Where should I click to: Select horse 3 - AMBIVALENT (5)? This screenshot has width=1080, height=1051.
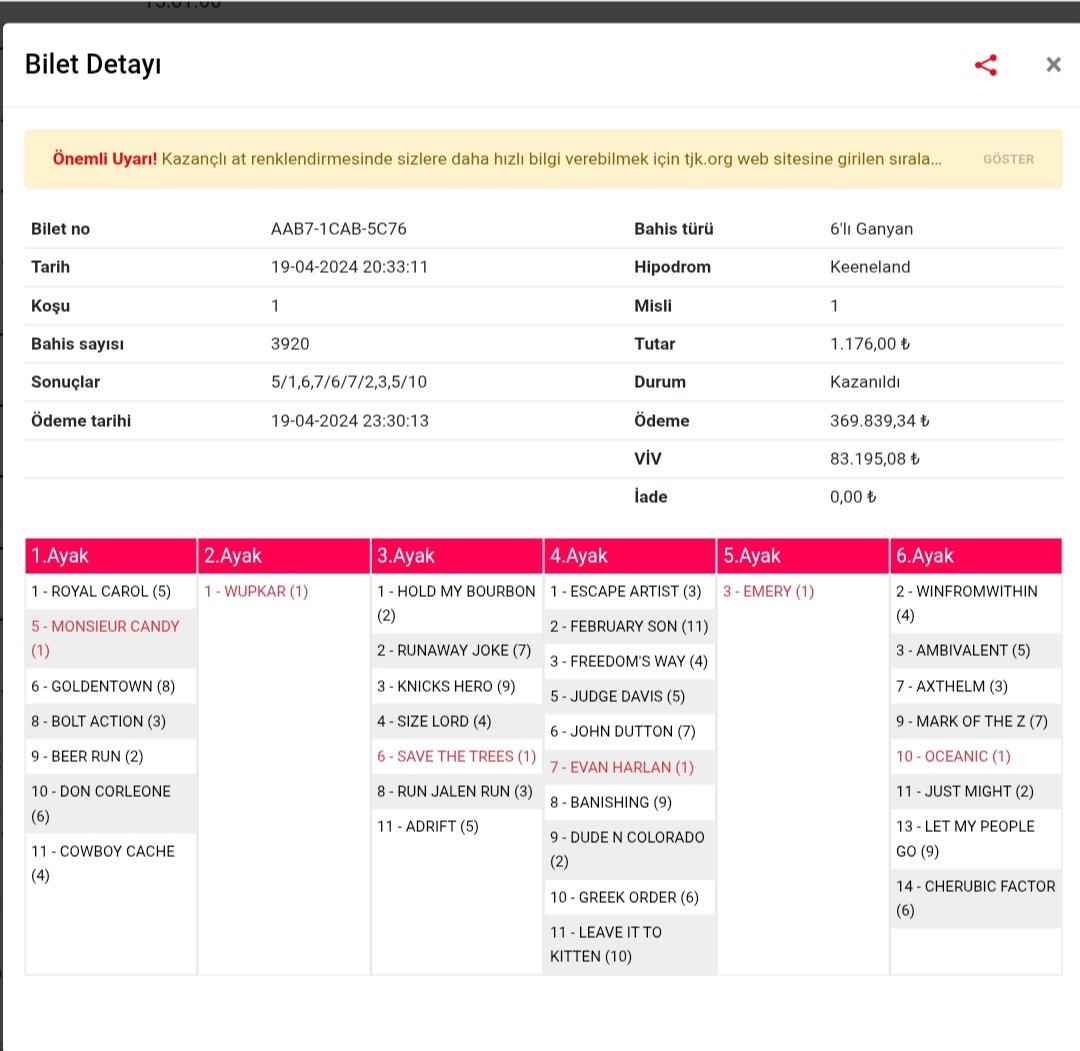[x=975, y=651]
